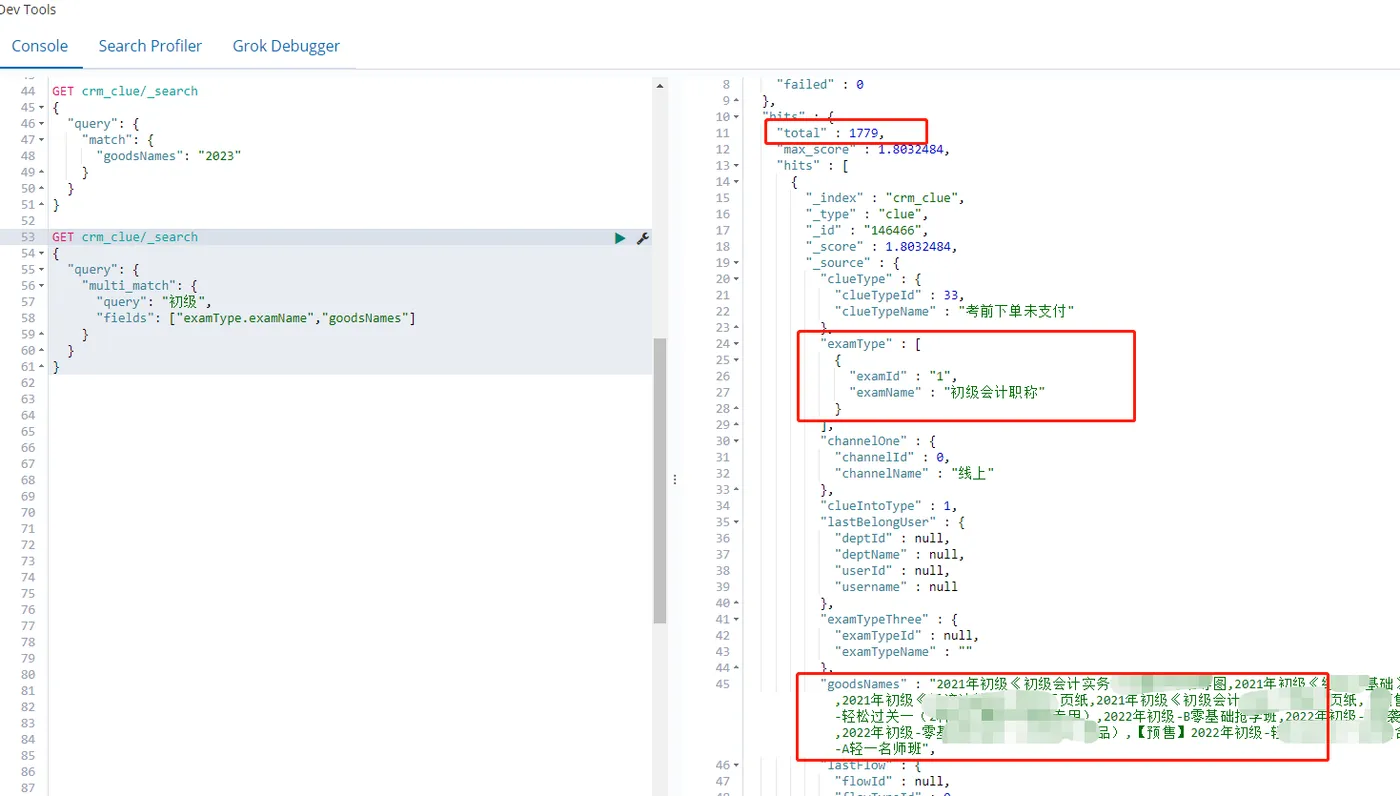The width and height of the screenshot is (1400, 796).
Task: Collapse "_source" at response line 19
Action: point(737,263)
